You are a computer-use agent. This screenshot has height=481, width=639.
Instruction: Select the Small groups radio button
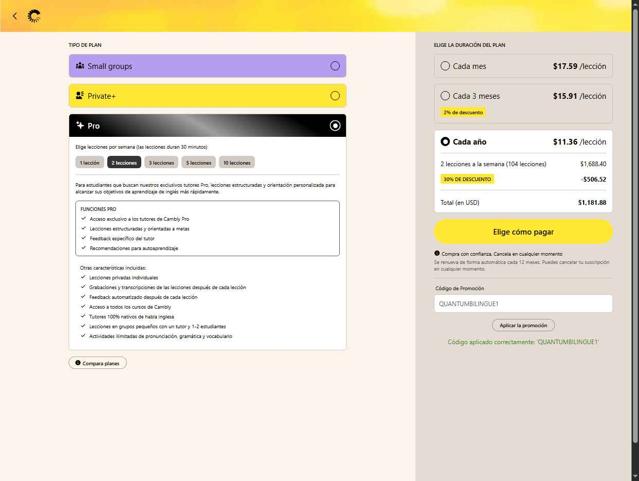tap(335, 66)
